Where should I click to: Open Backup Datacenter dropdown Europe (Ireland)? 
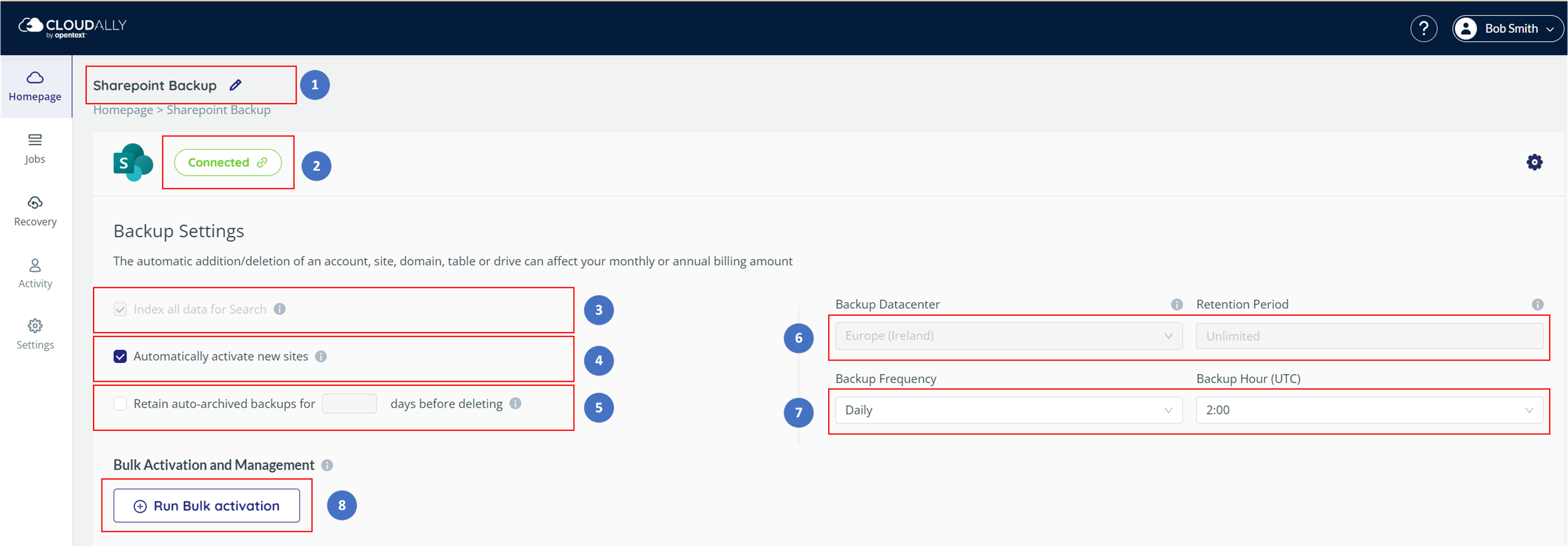coord(1009,335)
